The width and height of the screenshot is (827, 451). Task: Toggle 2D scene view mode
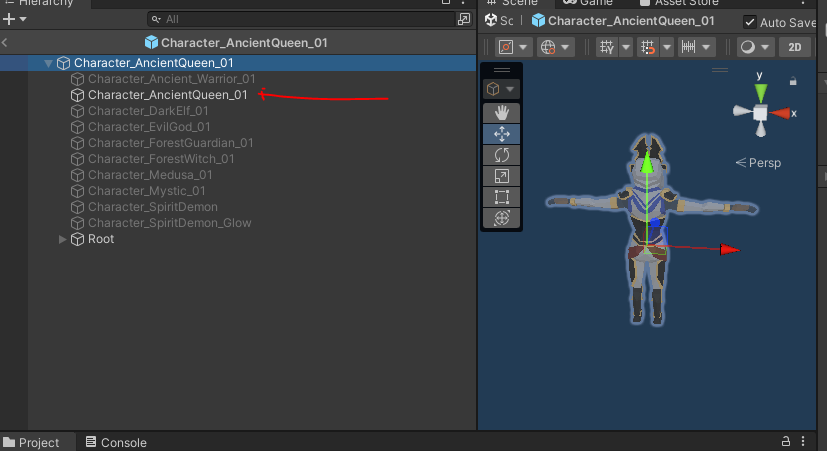pyautogui.click(x=795, y=47)
